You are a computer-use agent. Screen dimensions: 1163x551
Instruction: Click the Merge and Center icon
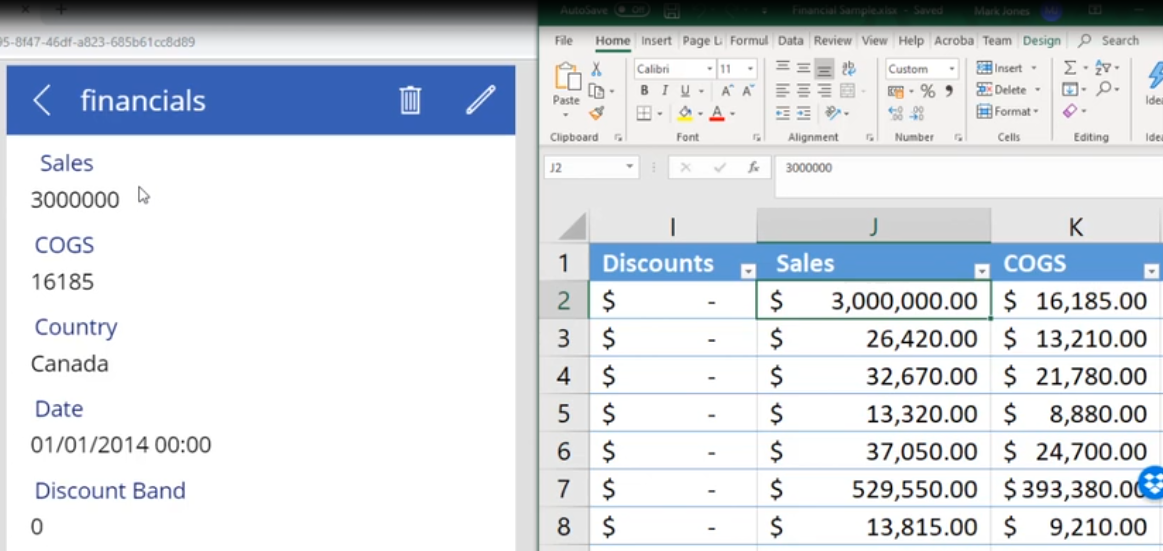[x=848, y=90]
